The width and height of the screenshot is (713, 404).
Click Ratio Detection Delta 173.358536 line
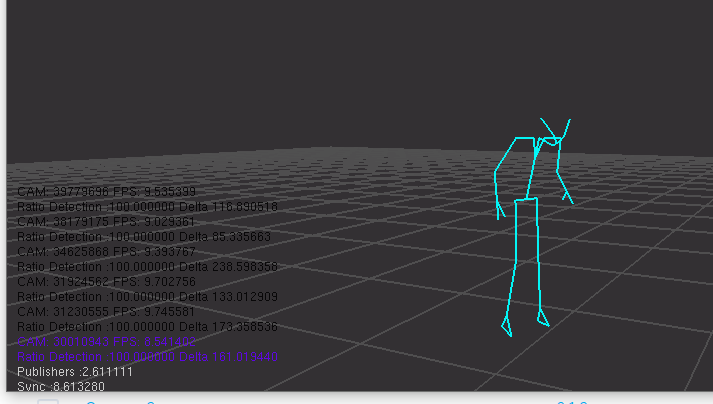coord(147,327)
